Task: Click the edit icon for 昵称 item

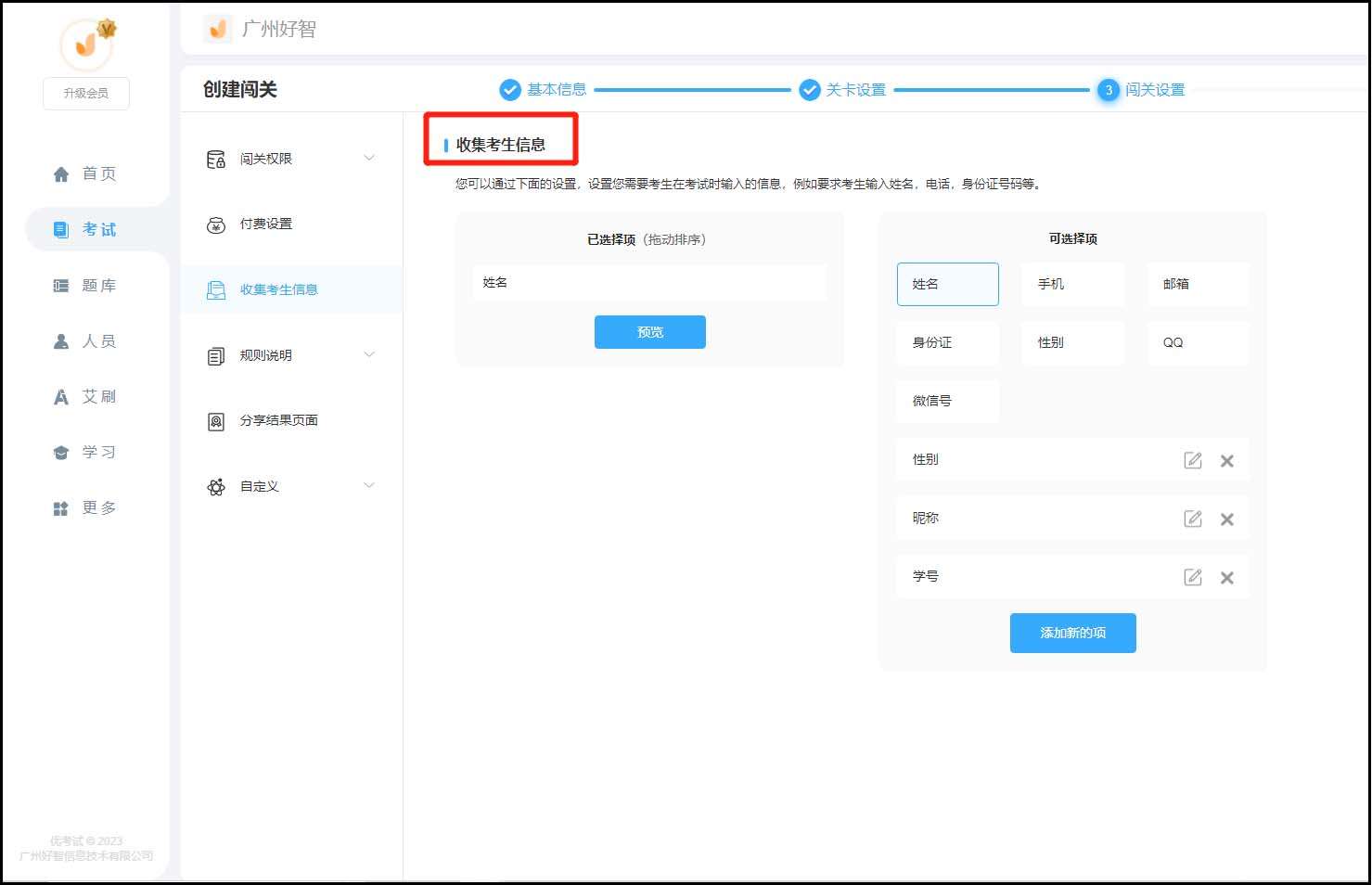Action: [x=1193, y=519]
